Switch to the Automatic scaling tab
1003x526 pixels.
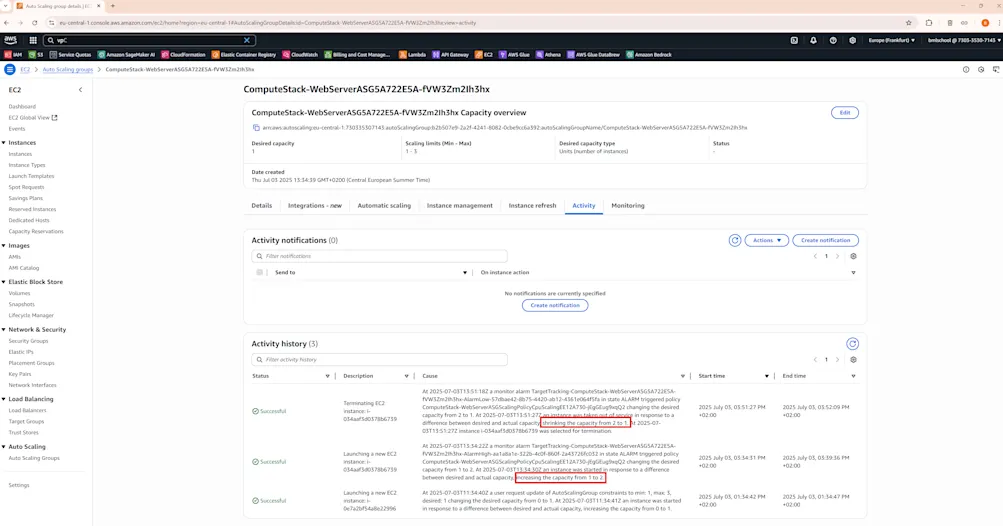384,205
